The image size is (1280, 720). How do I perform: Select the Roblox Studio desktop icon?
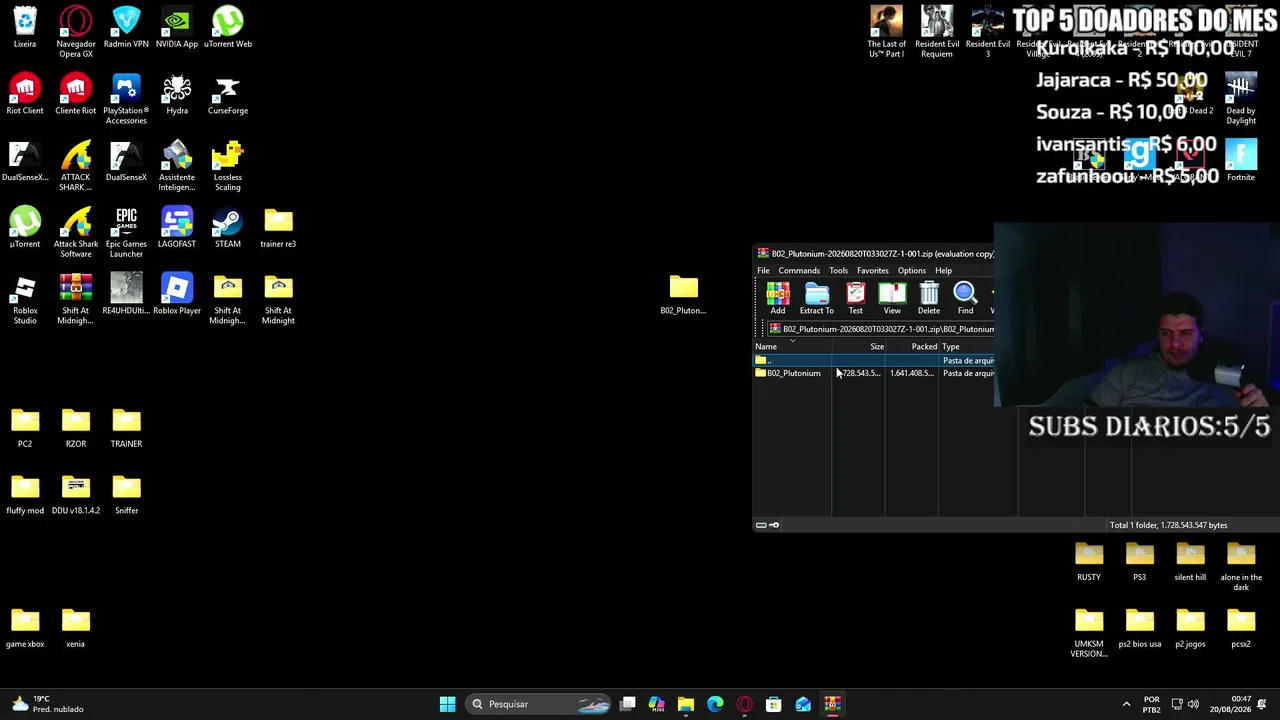25,299
